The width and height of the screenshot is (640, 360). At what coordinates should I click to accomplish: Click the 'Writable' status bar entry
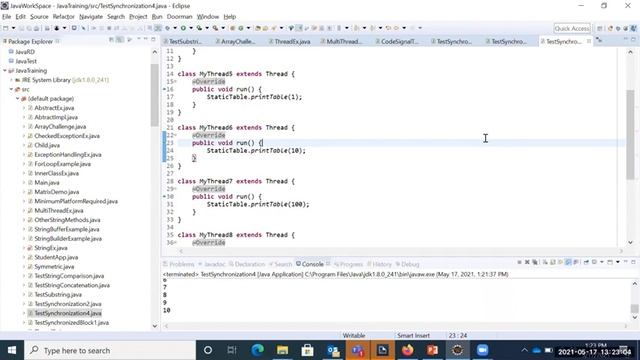point(354,336)
